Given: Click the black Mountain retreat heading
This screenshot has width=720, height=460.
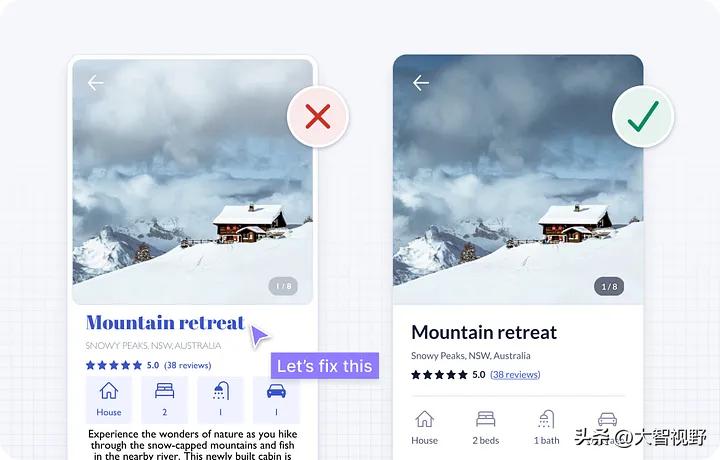Looking at the screenshot, I should (484, 332).
